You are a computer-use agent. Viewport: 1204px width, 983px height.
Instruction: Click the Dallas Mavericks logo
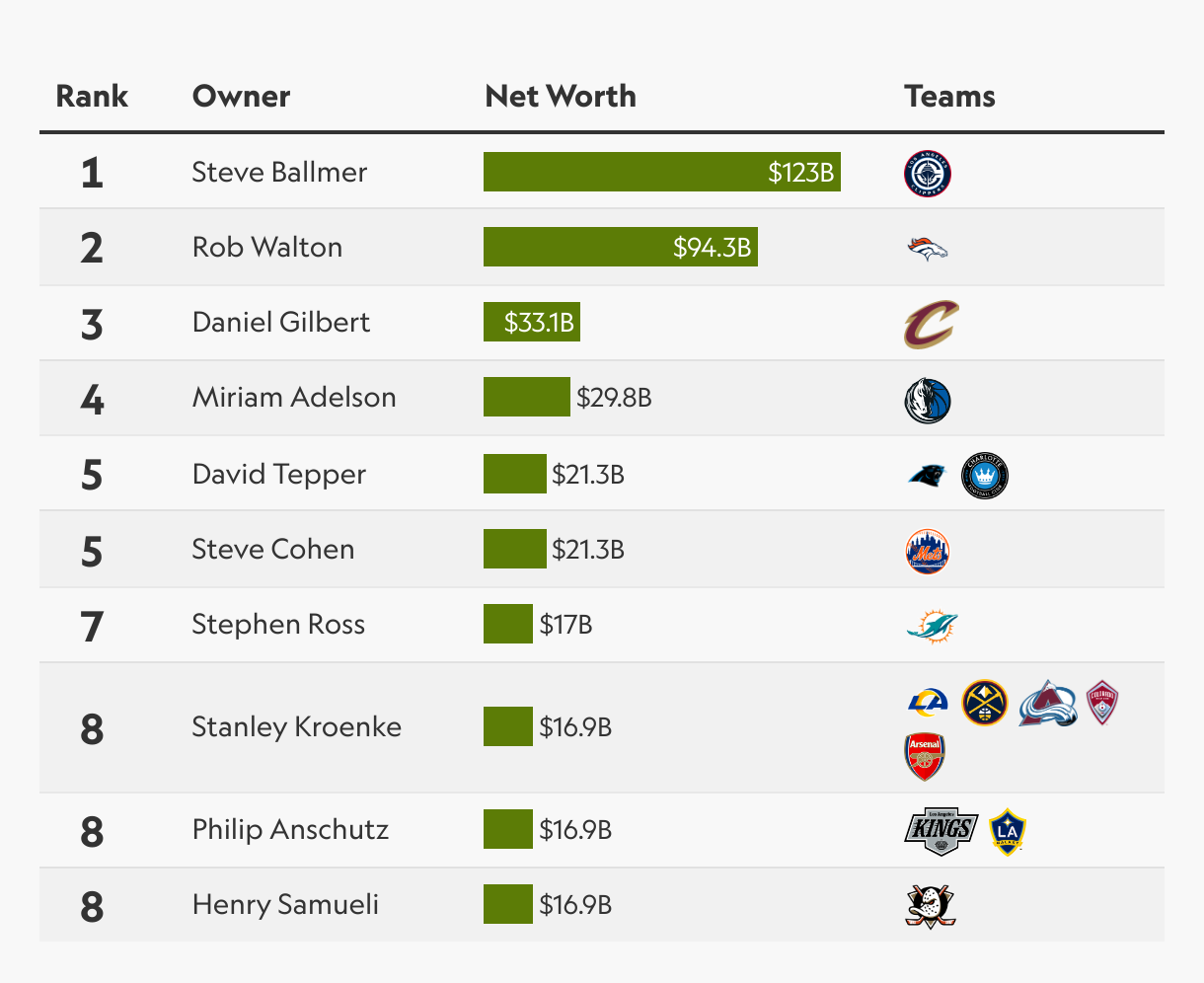click(928, 401)
